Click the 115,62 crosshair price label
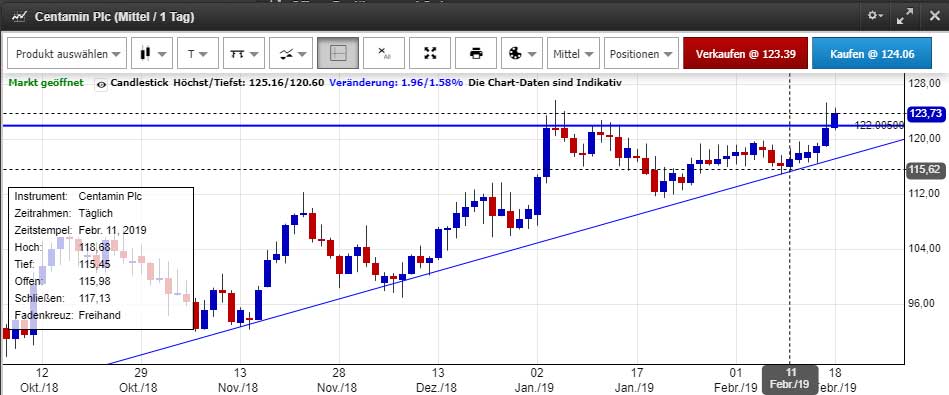This screenshot has width=949, height=395. [925, 169]
